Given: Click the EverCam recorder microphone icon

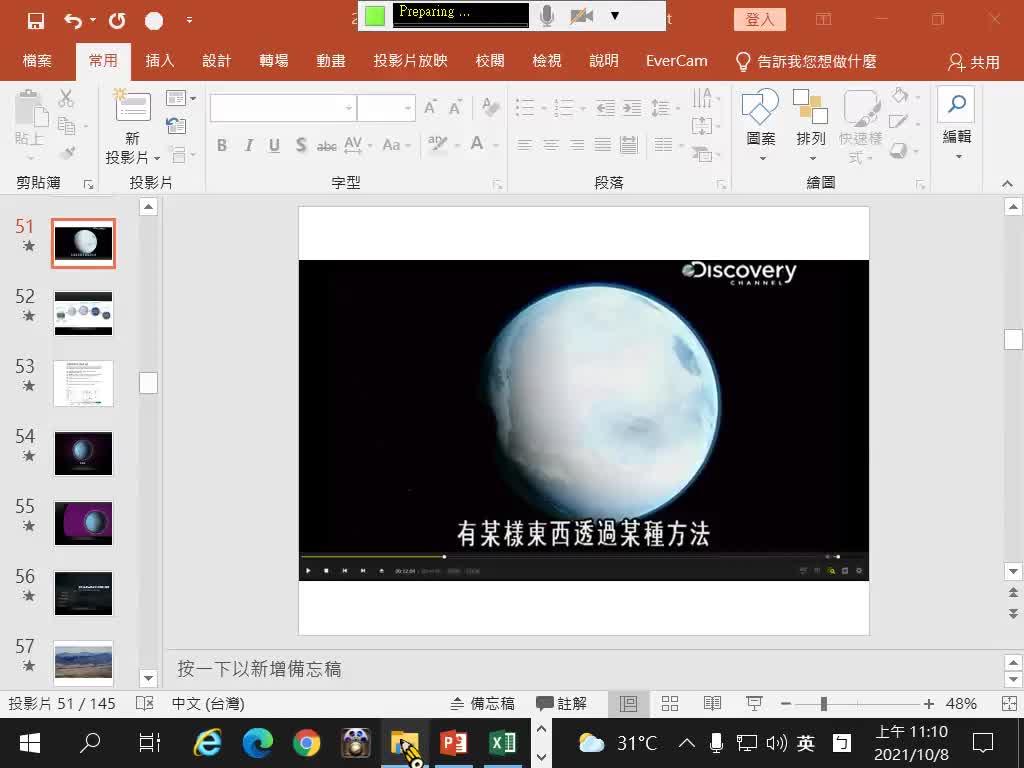Looking at the screenshot, I should click(547, 15).
